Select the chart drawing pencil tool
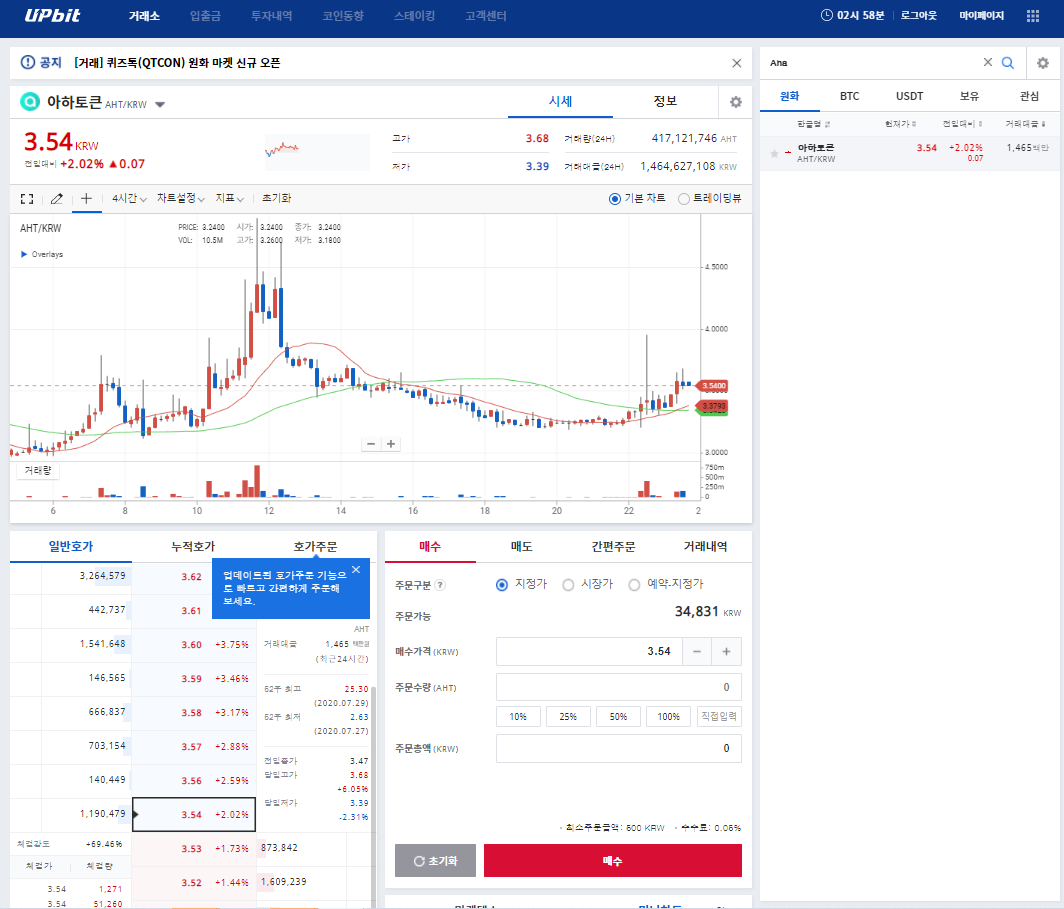Screen dimensions: 1064x909 coord(57,199)
